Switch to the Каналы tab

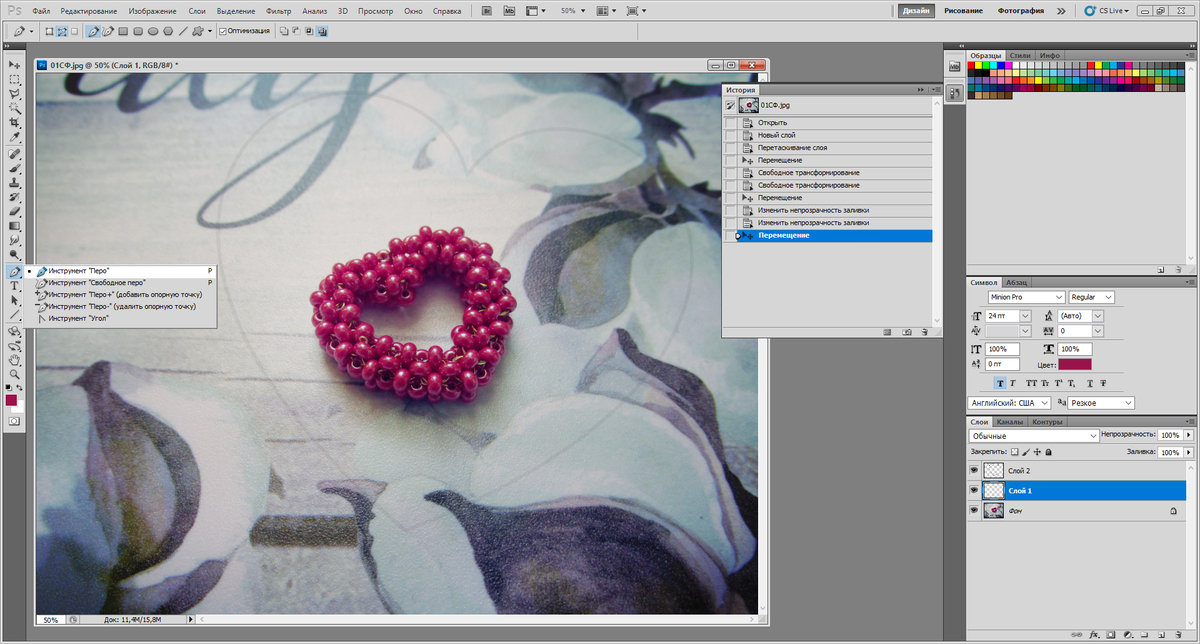[1011, 422]
